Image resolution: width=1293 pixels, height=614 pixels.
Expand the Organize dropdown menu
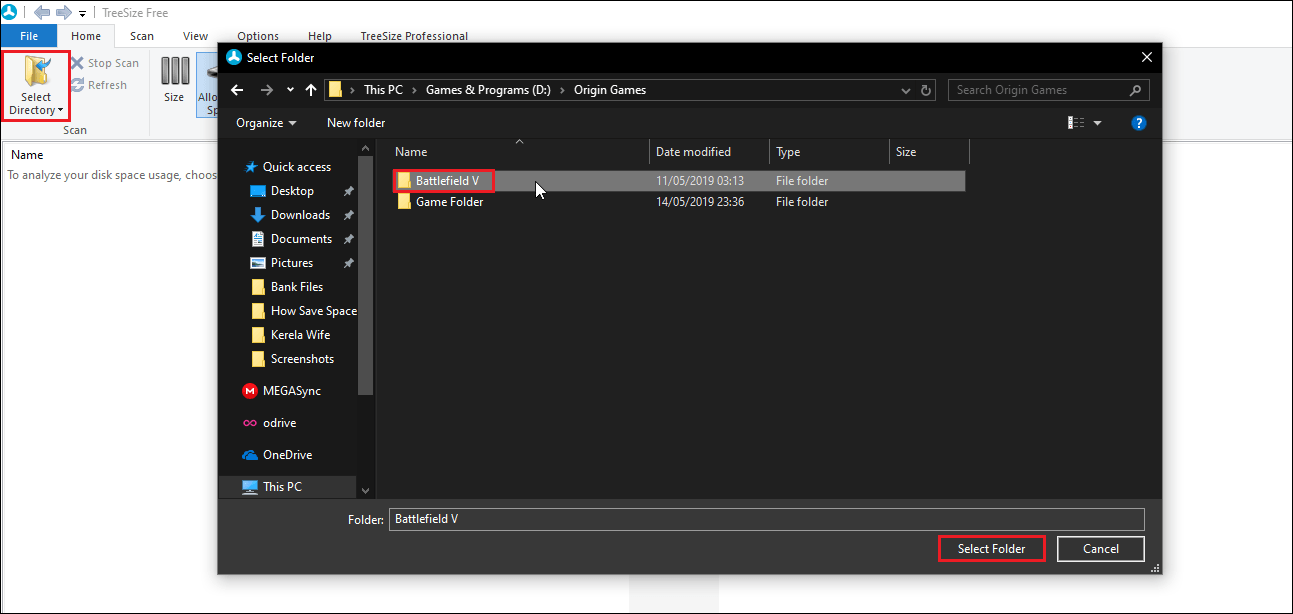pos(266,123)
